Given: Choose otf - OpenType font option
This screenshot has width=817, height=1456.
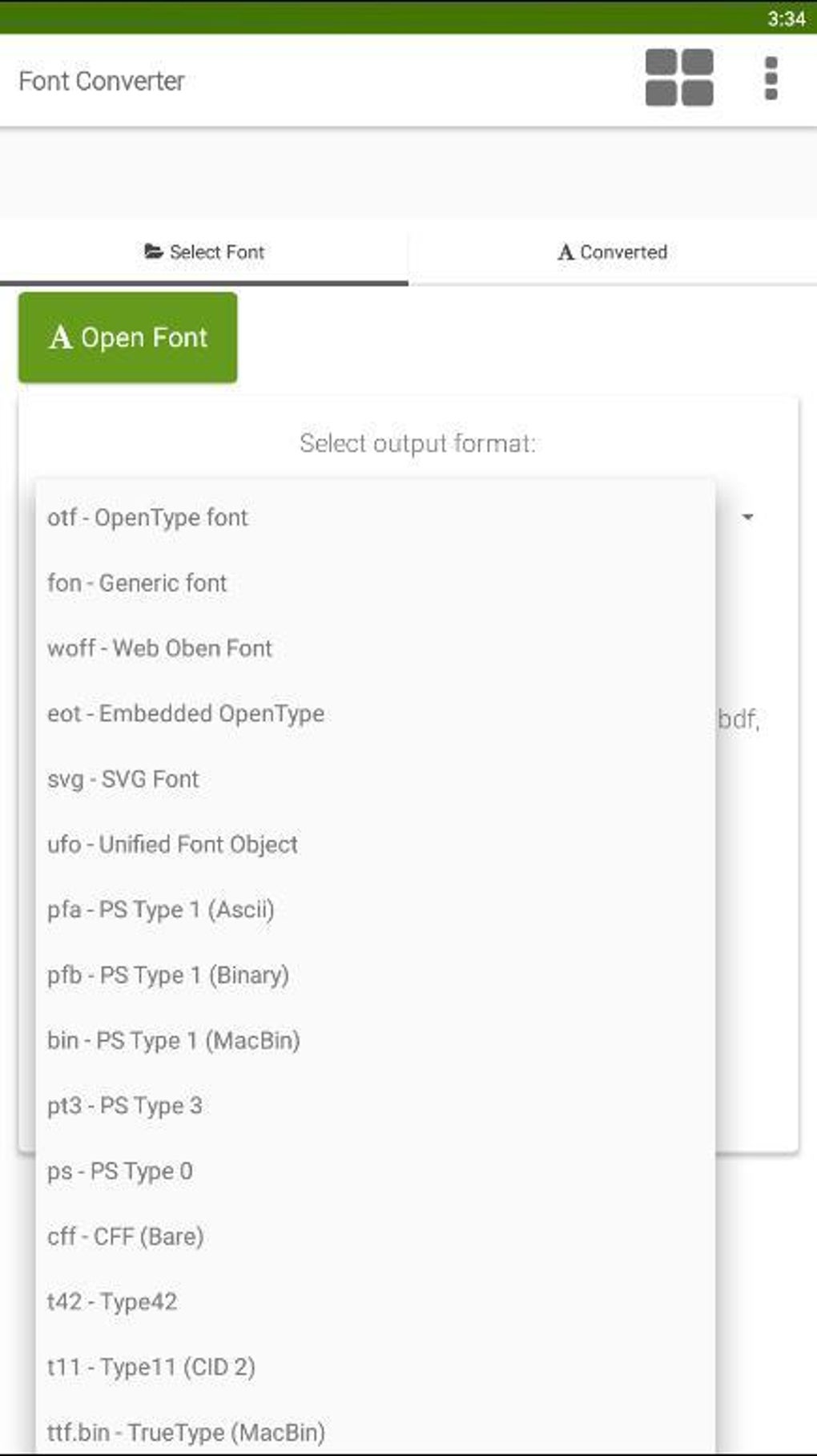Looking at the screenshot, I should pyautogui.click(x=147, y=518).
